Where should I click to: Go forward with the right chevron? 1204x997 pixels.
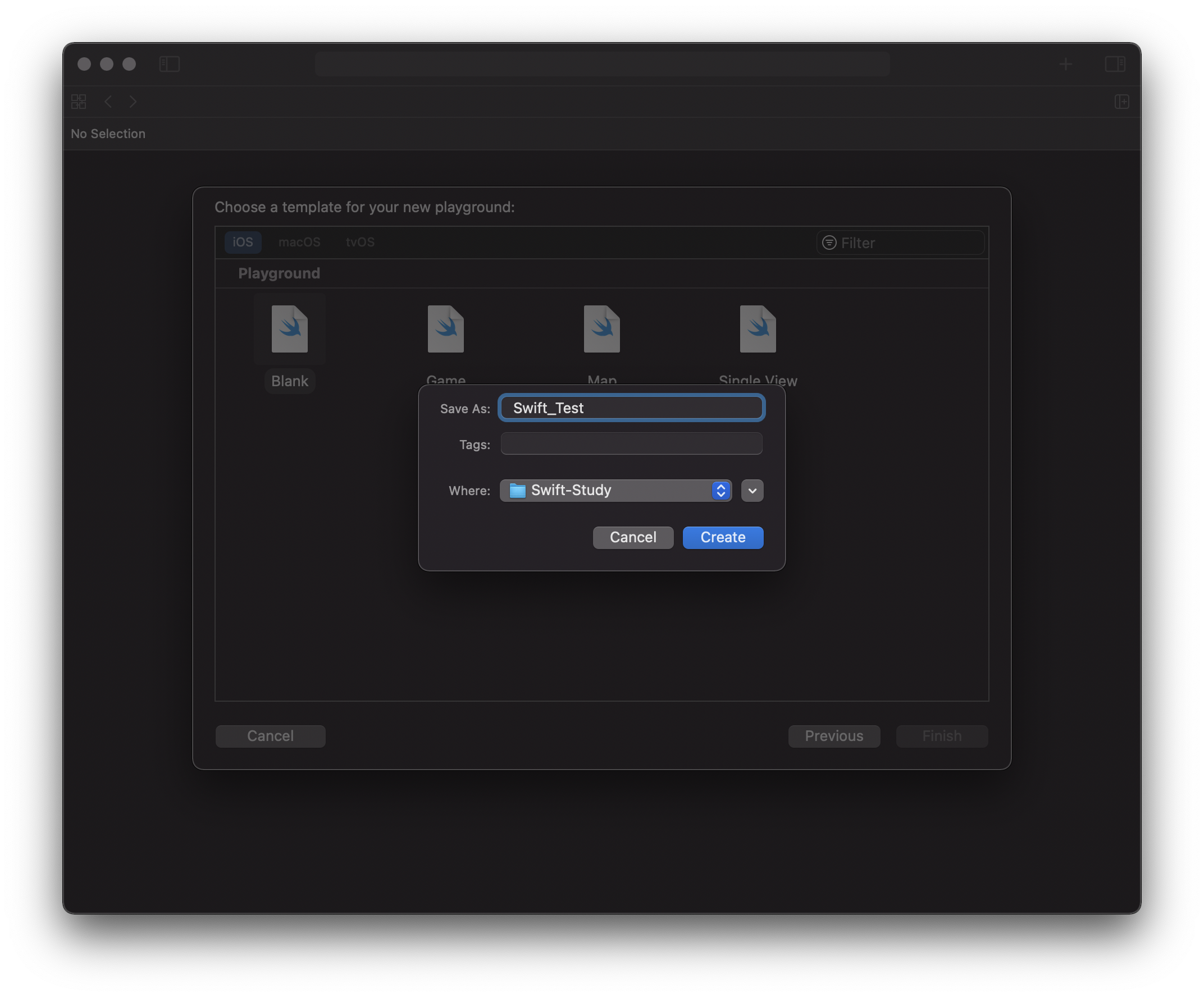tap(133, 102)
